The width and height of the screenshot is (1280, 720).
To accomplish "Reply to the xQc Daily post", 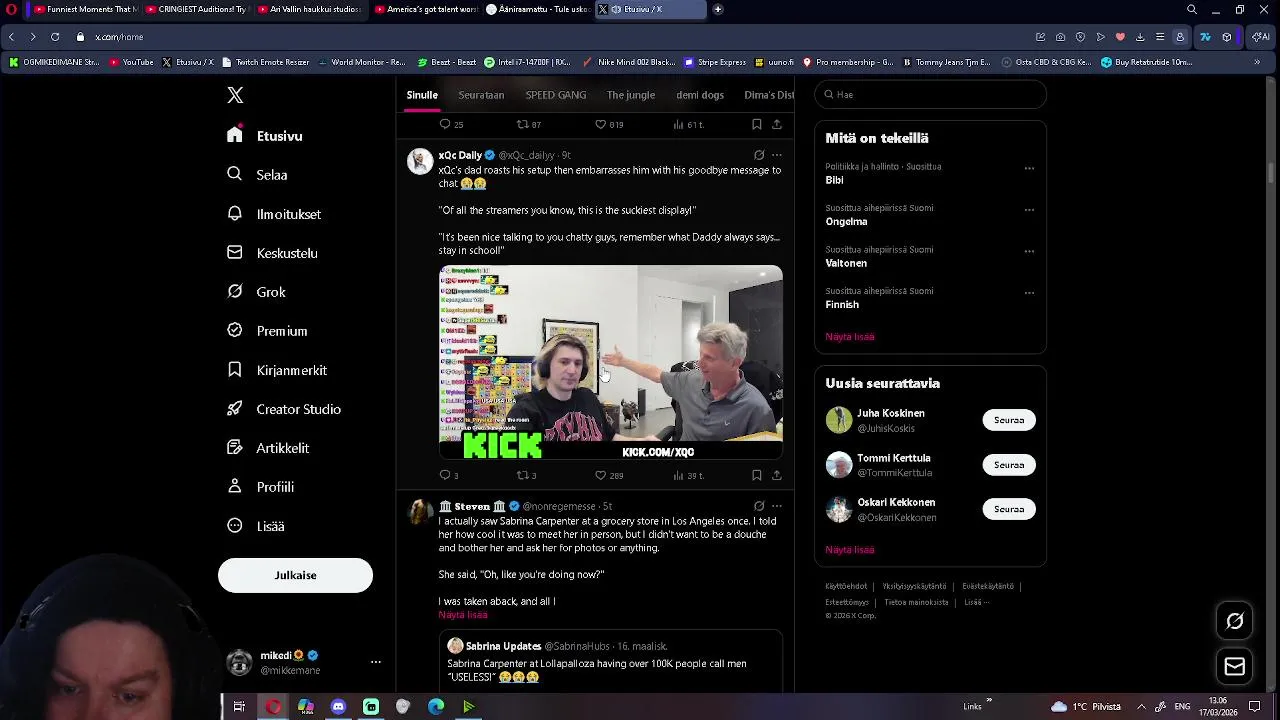I will tap(449, 475).
